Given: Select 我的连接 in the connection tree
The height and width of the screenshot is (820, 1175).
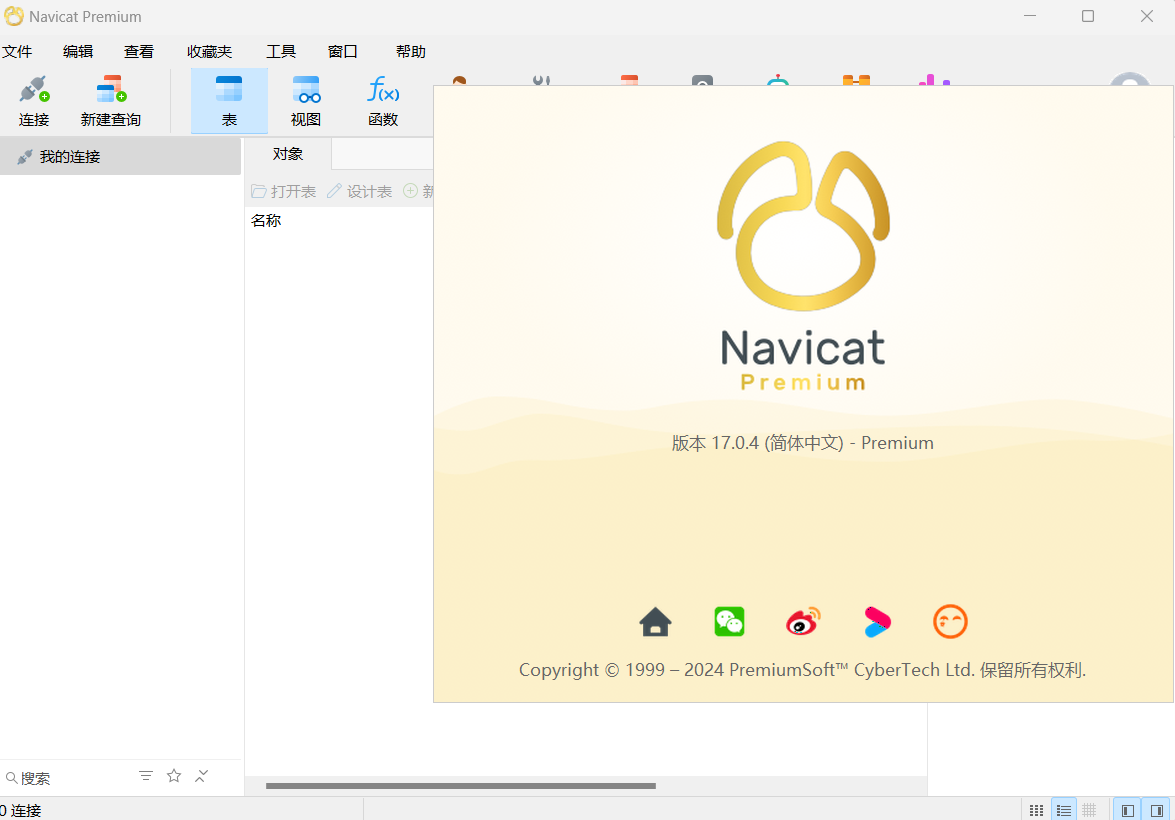Looking at the screenshot, I should click(x=121, y=157).
